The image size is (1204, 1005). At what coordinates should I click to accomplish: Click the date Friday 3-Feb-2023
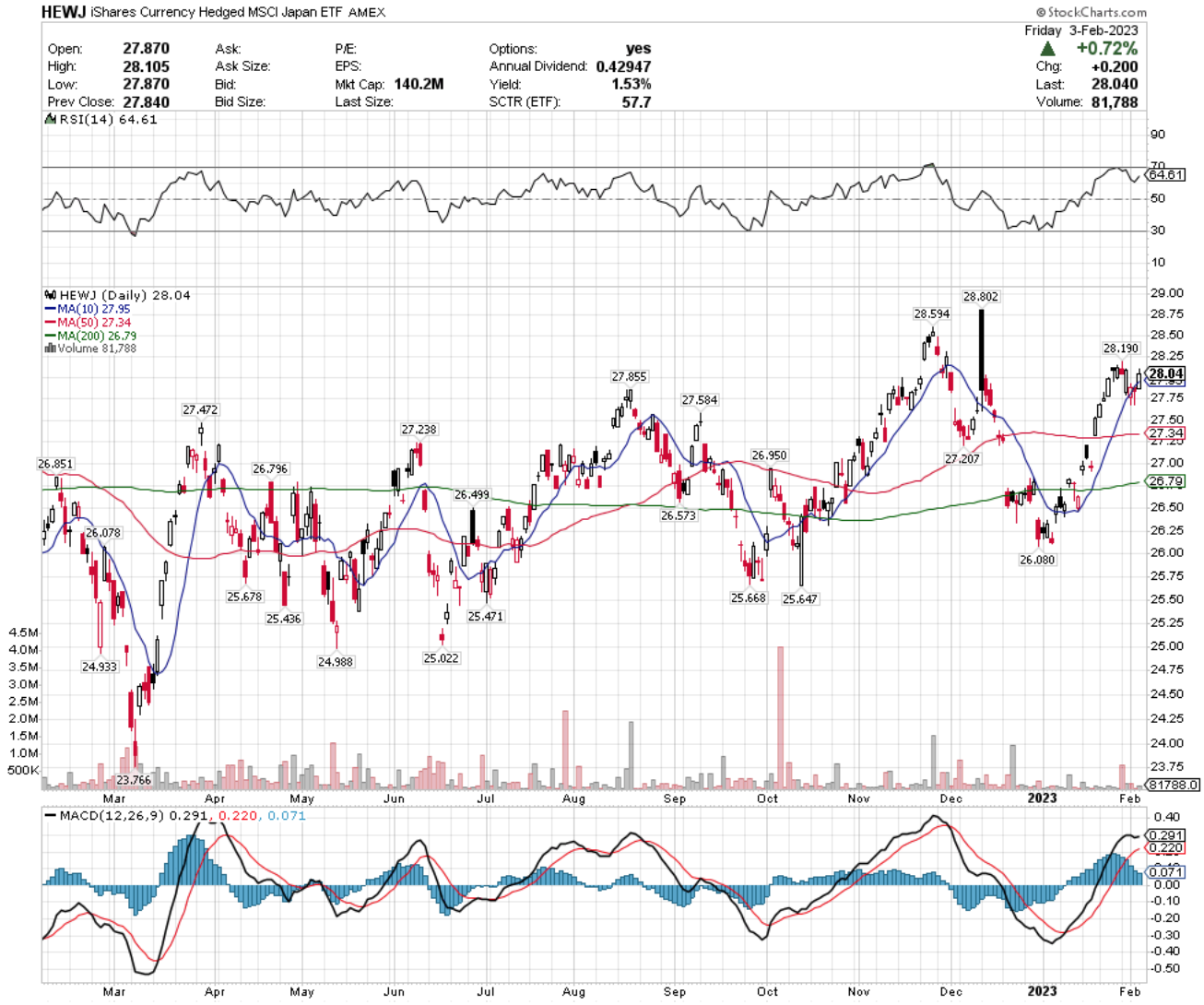tap(1081, 30)
